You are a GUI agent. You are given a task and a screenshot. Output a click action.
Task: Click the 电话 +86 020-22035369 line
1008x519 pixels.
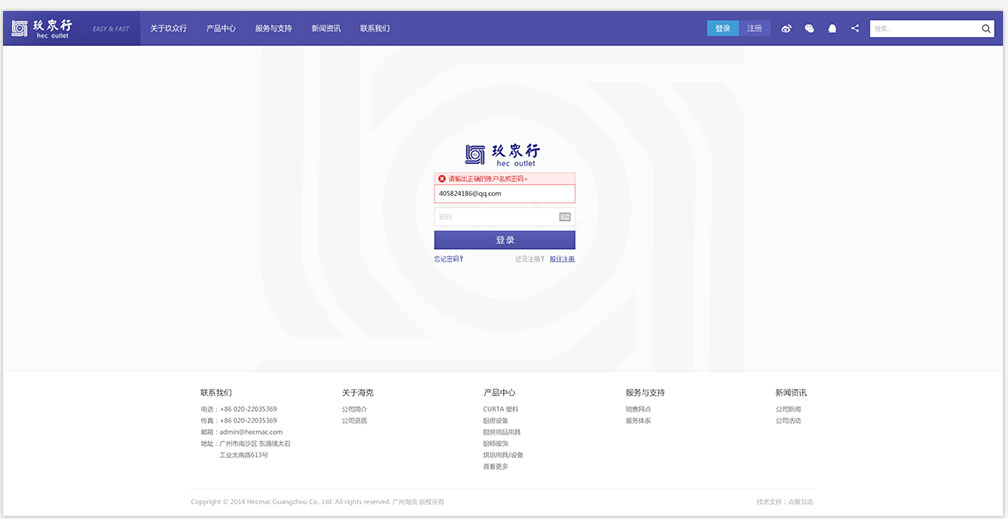(x=238, y=409)
